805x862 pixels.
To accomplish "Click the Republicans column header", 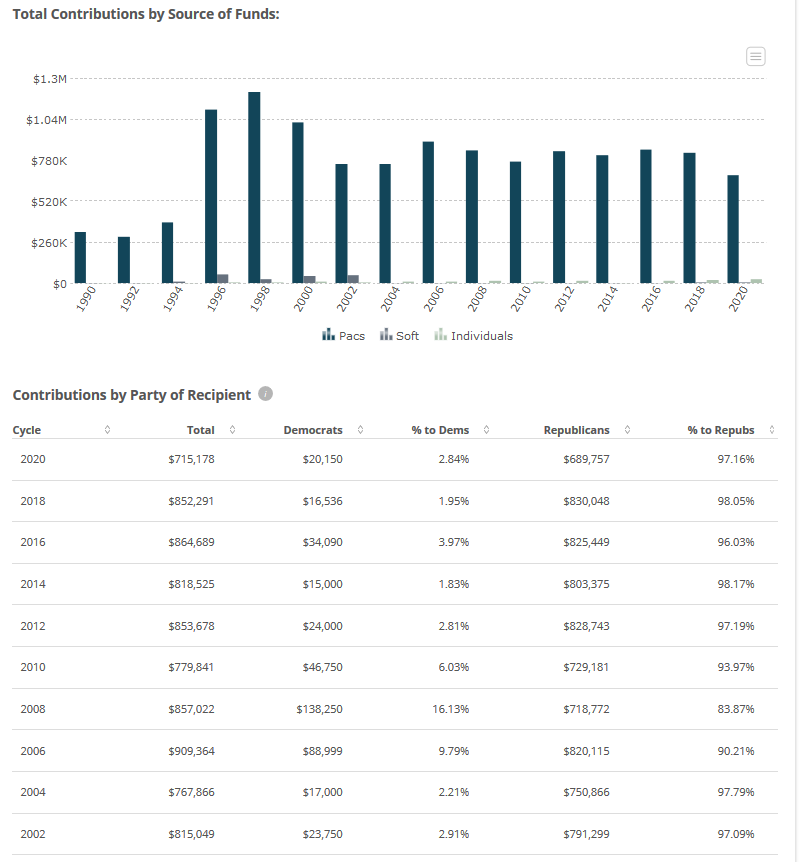I will [x=576, y=430].
